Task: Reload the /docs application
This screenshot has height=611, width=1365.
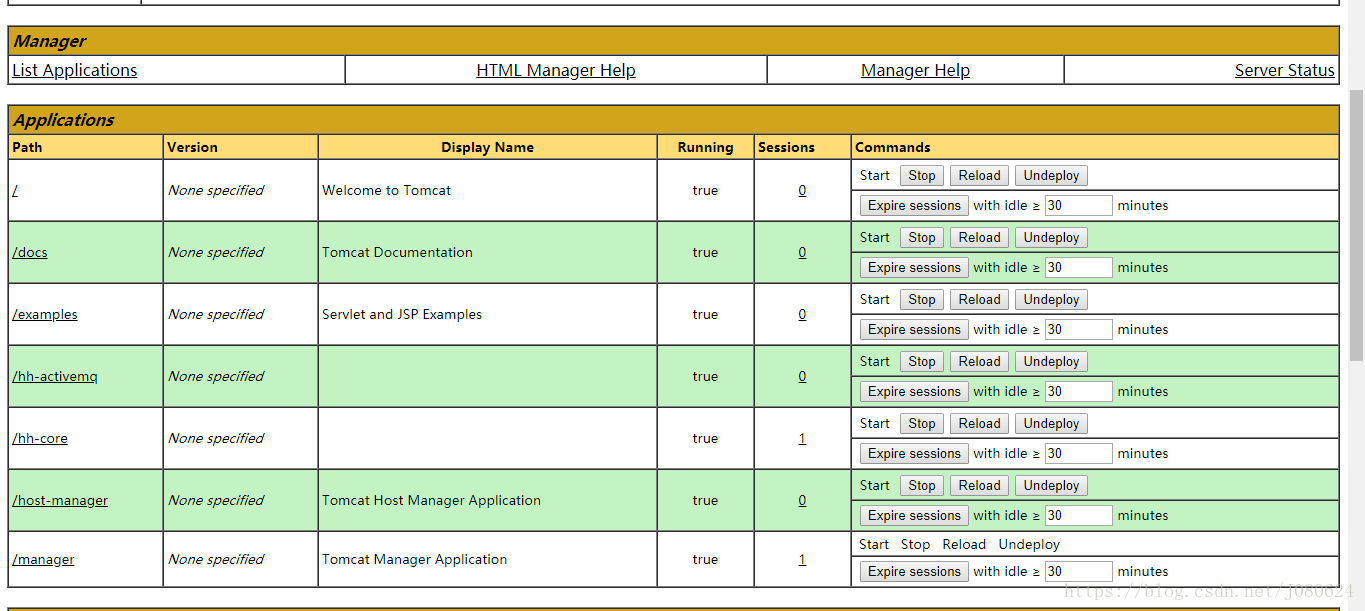Action: pyautogui.click(x=979, y=238)
